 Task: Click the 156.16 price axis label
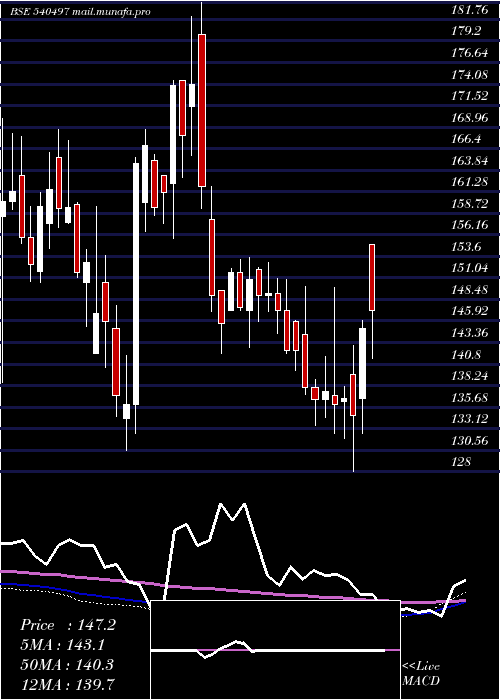[x=469, y=225]
